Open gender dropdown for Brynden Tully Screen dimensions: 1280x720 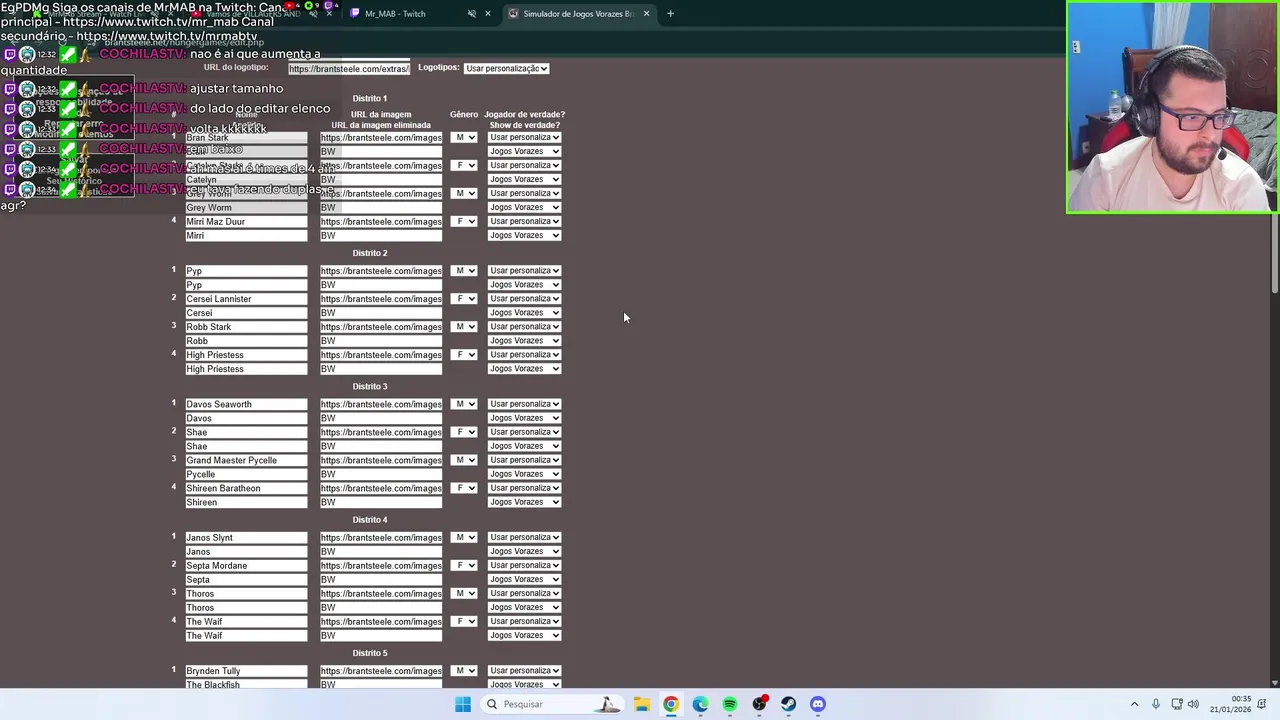464,671
